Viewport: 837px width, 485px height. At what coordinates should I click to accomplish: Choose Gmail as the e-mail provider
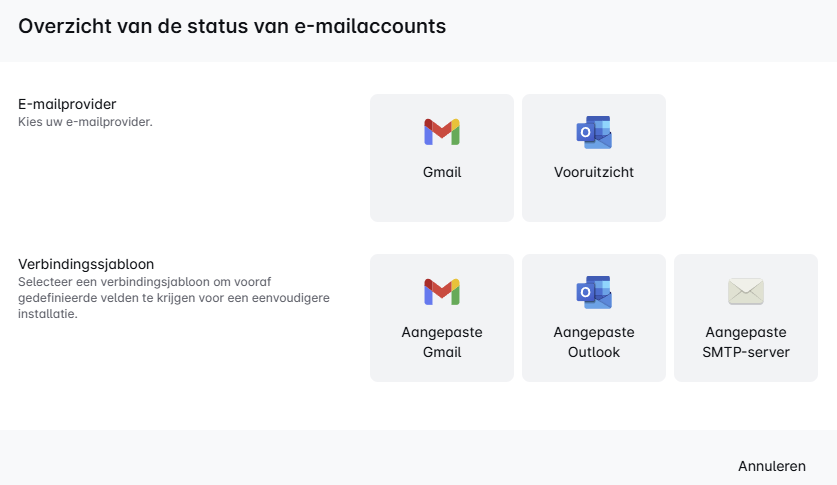point(441,158)
